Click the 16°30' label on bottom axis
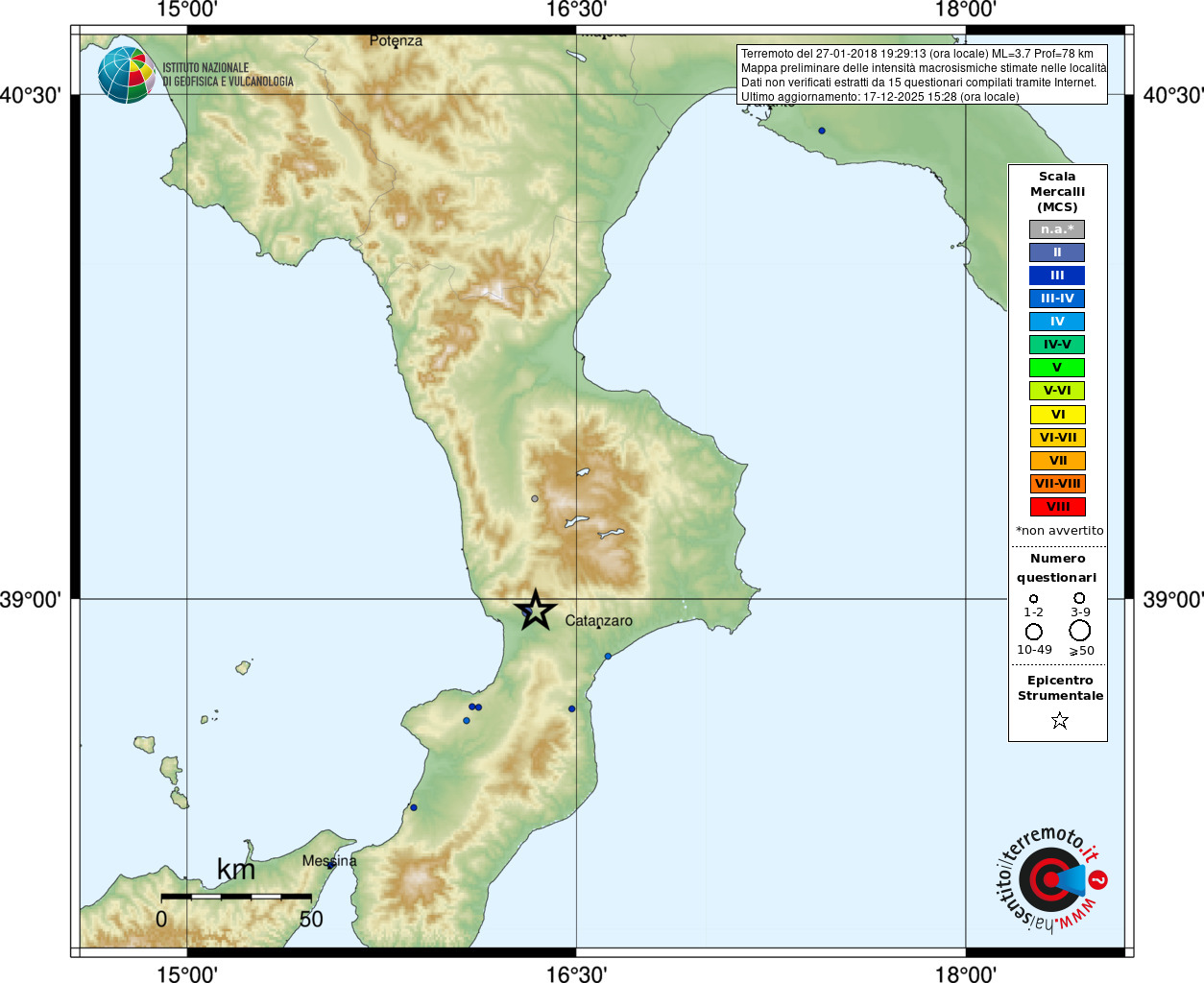 (x=576, y=974)
